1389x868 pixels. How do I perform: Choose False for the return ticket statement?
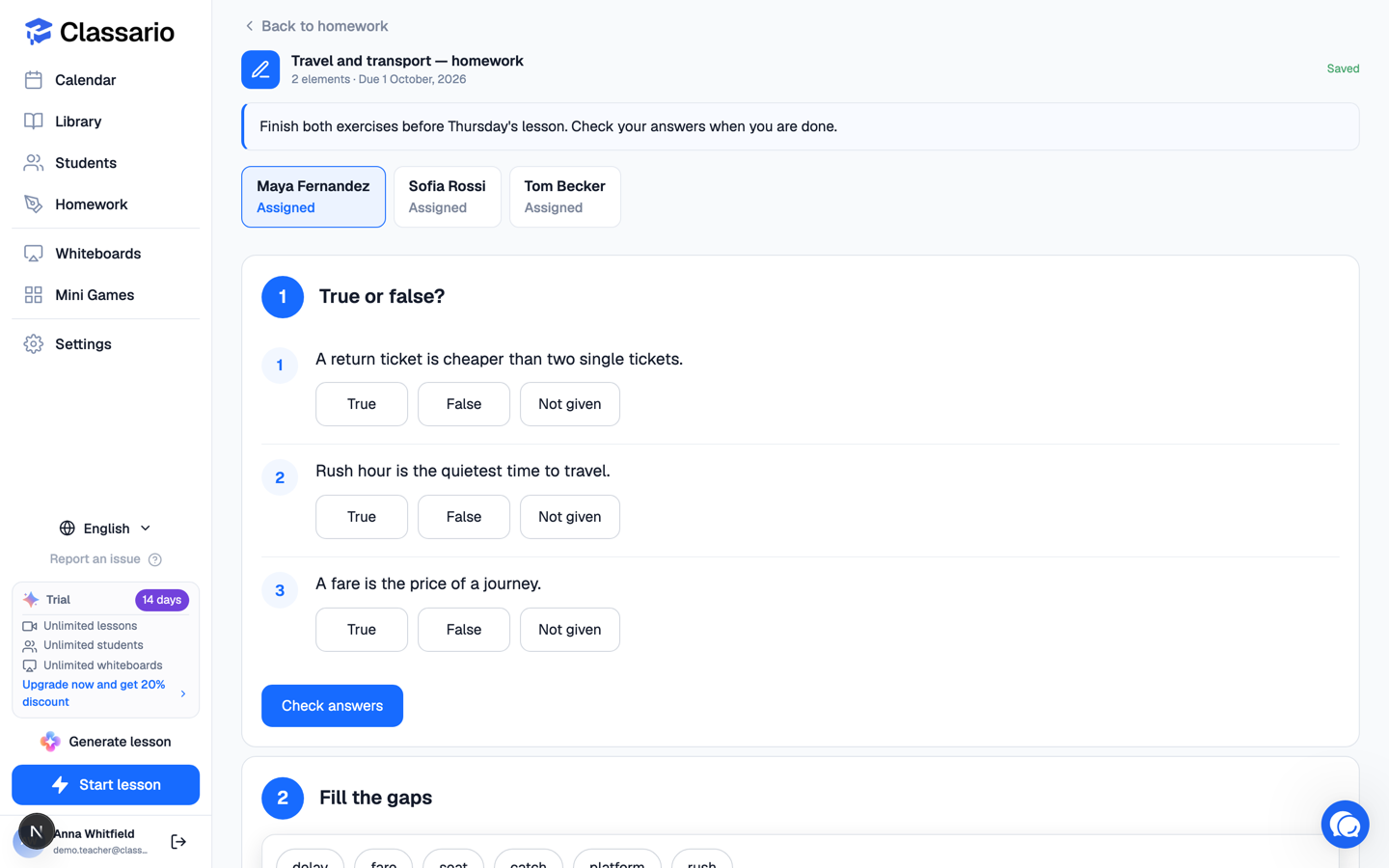pos(464,404)
